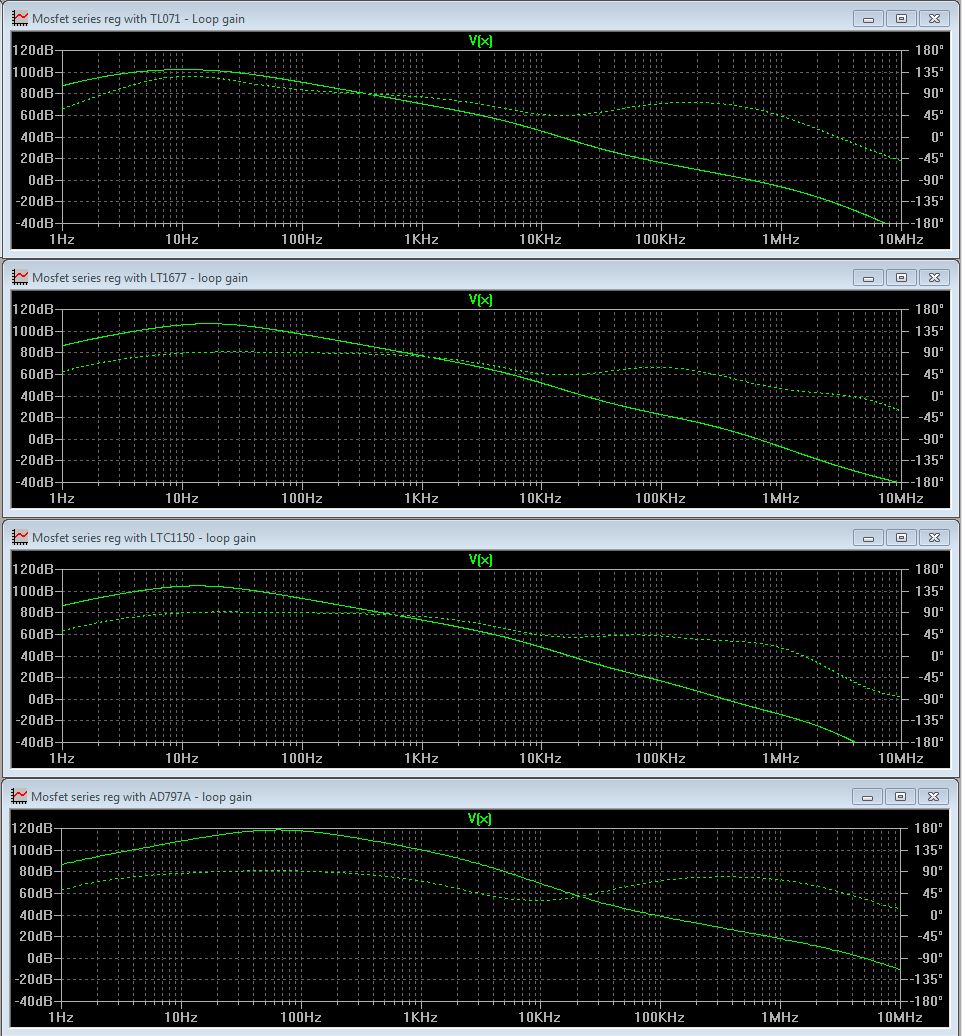Minimize the LTC1150 loop gain window
Screen dimensions: 963x1036
point(869,538)
